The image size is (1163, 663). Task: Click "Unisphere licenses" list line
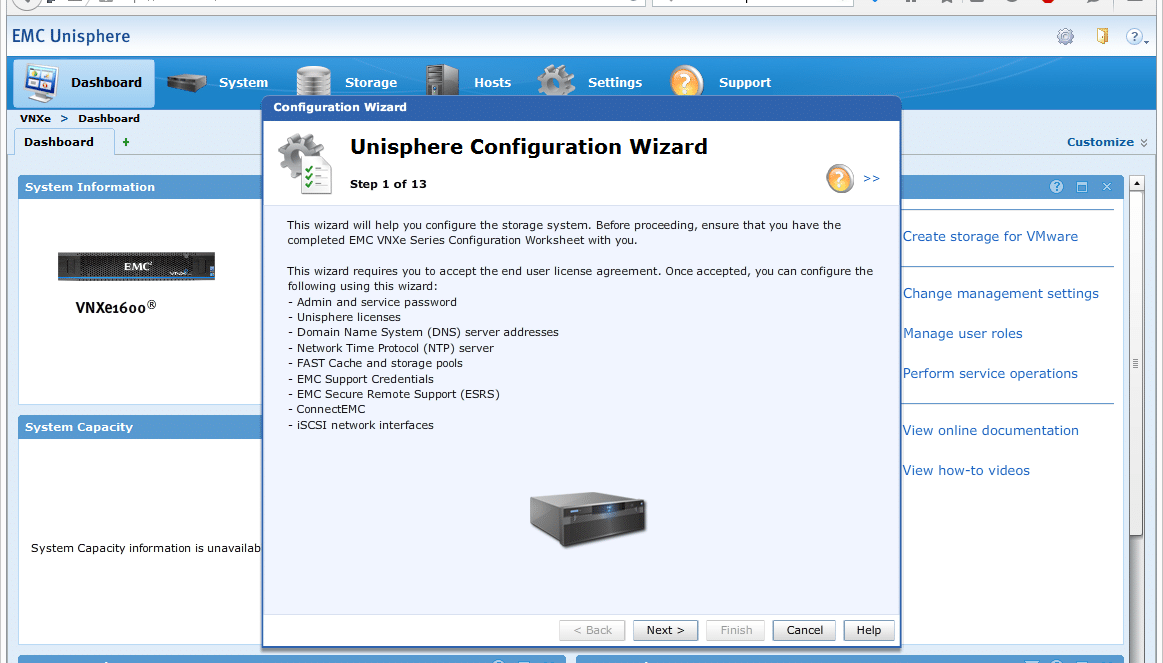[344, 317]
